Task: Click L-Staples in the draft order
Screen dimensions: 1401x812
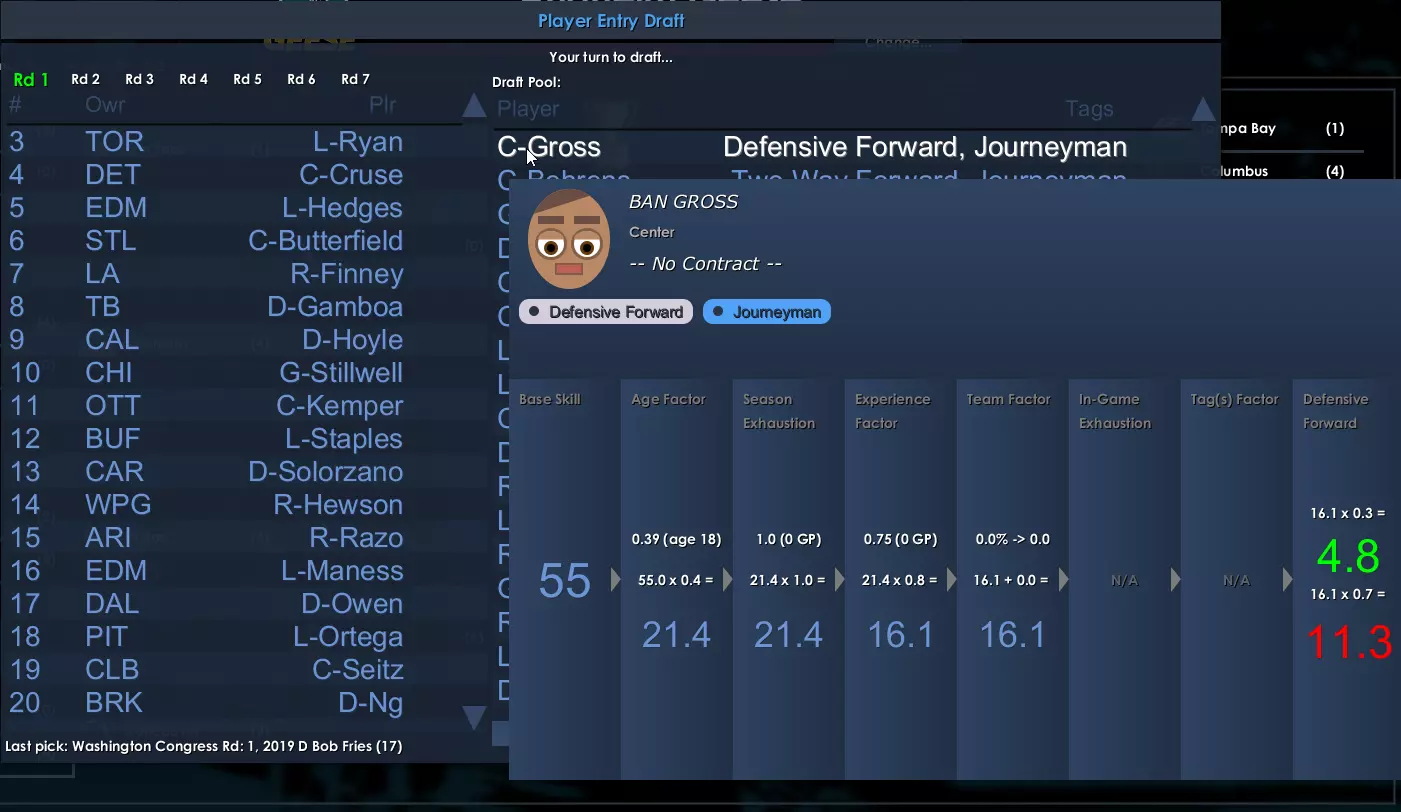Action: [x=344, y=439]
